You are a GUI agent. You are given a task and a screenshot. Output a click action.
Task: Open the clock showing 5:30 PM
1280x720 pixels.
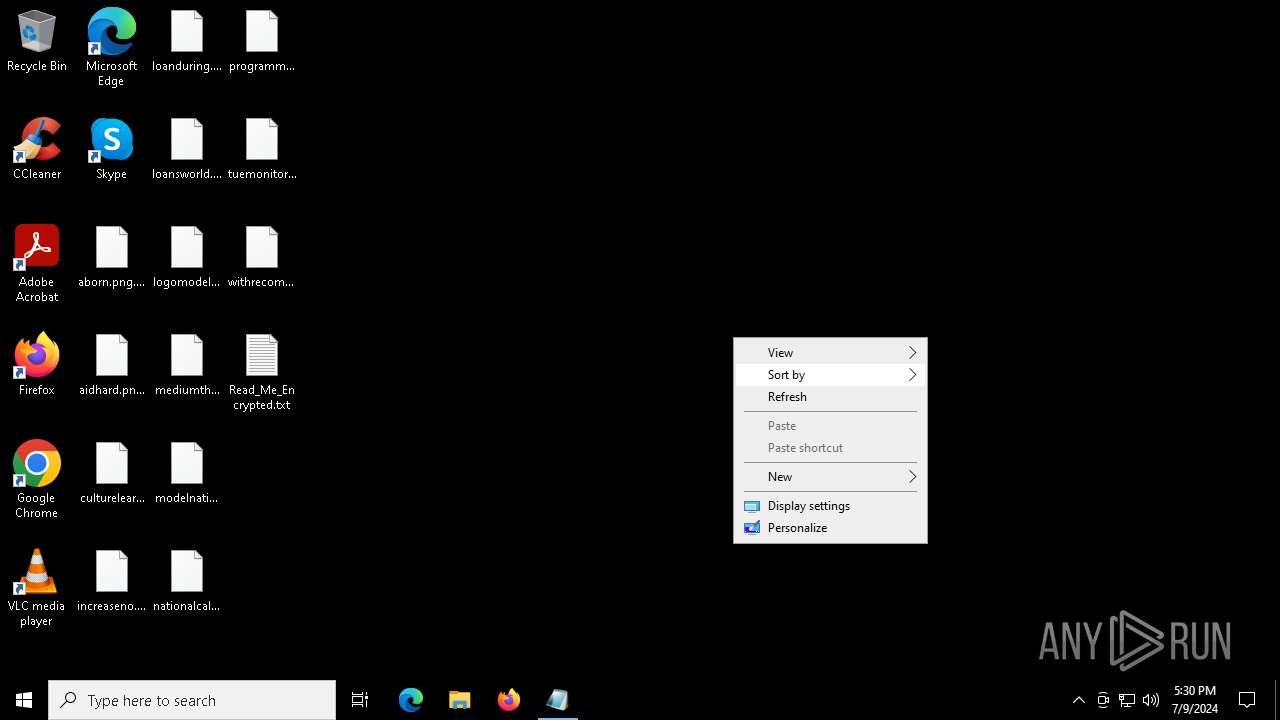[1195, 700]
